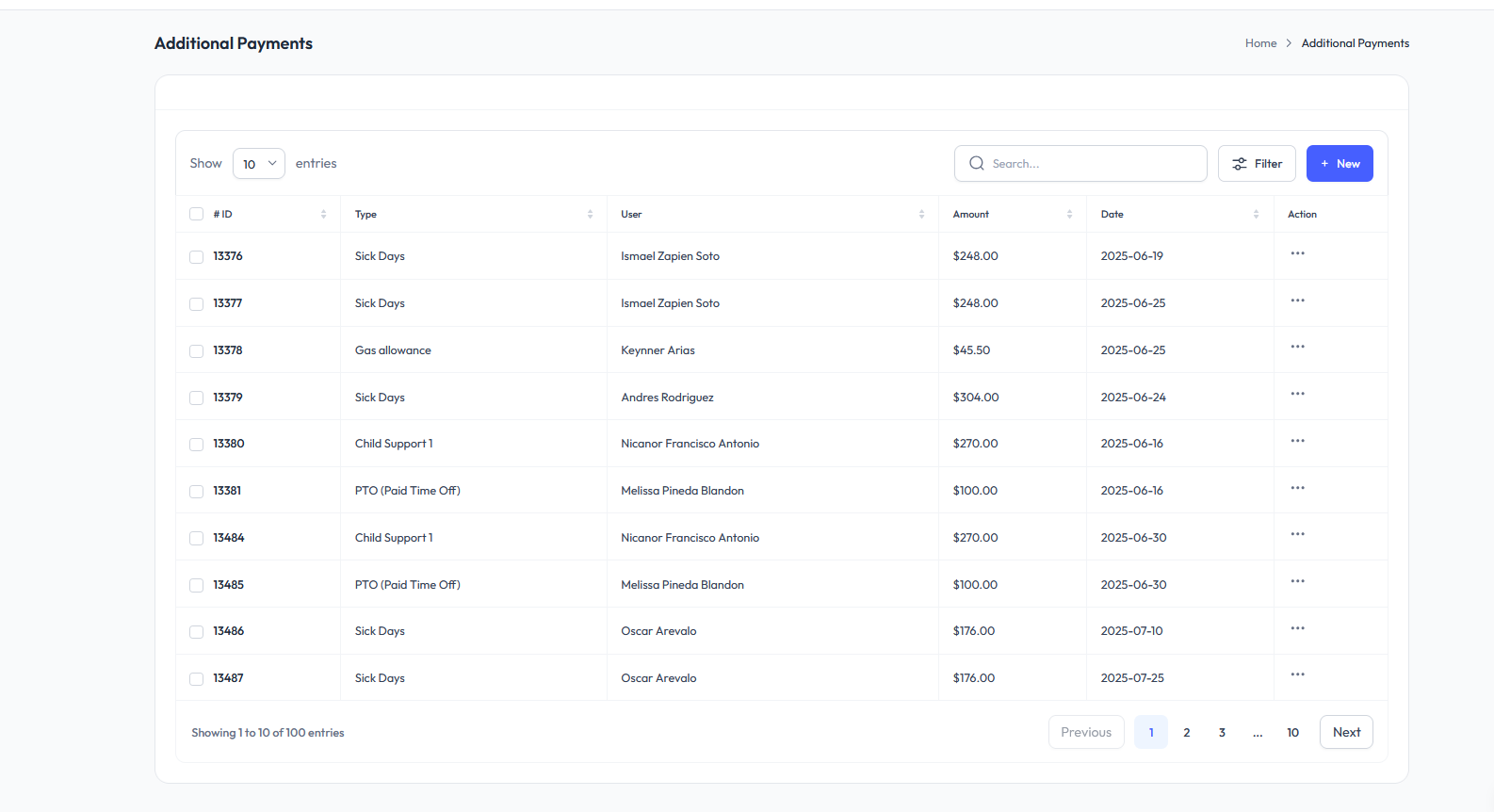1494x812 pixels.
Task: Open action menu for entry 13376
Action: tap(1297, 253)
